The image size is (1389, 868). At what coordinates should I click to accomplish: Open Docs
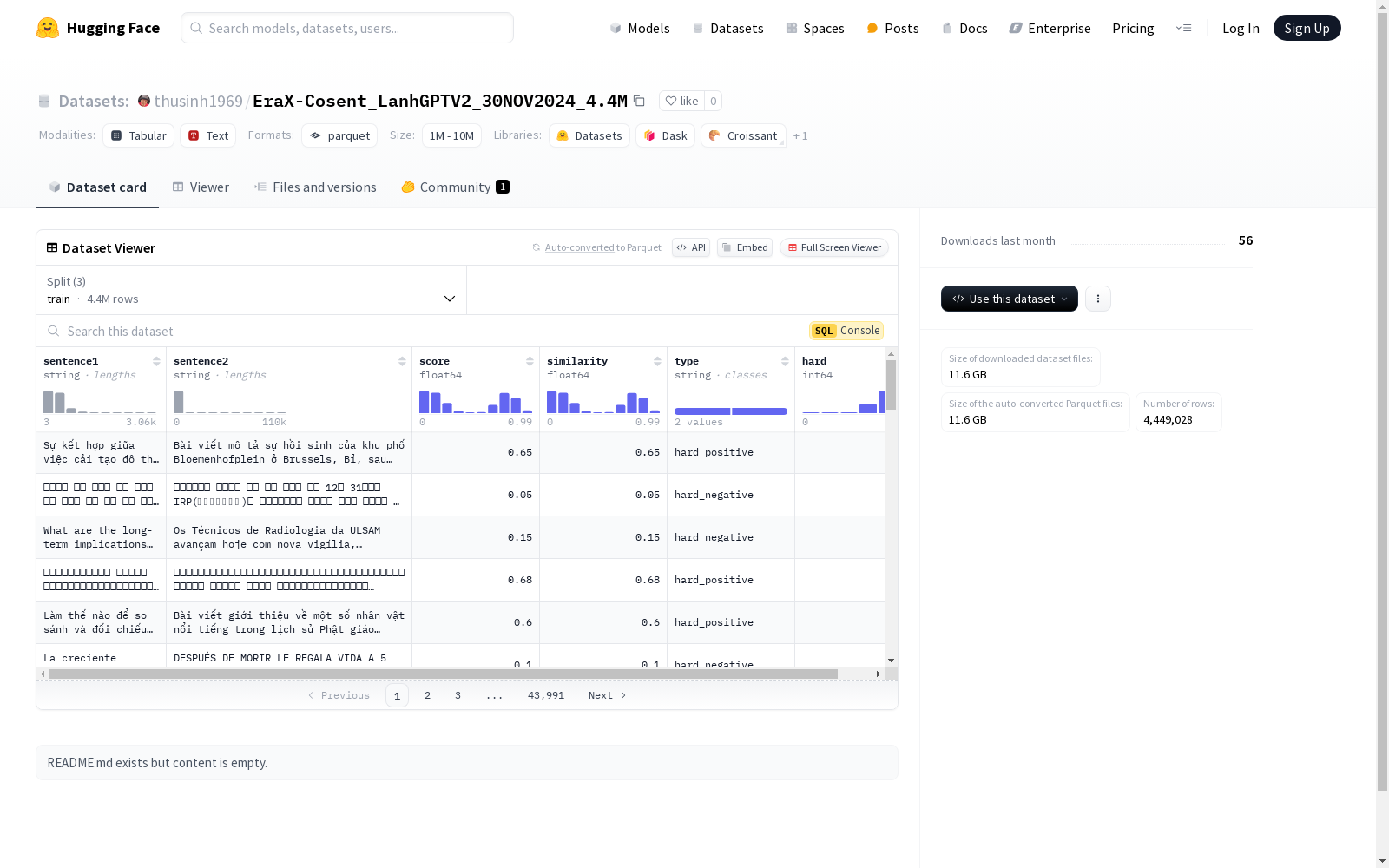[964, 28]
